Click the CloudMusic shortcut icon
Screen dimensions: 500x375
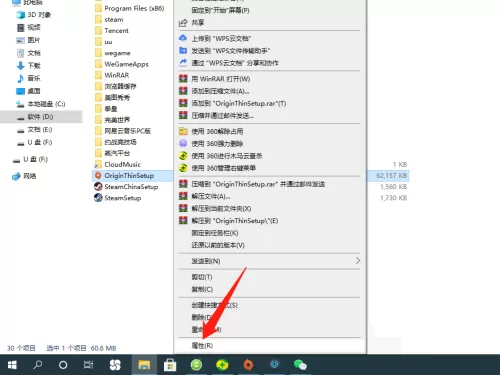click(x=98, y=164)
